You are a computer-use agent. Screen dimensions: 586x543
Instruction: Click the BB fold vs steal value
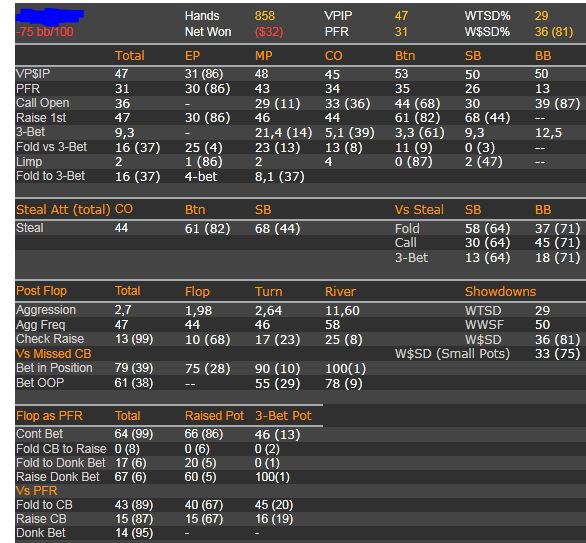click(x=557, y=228)
